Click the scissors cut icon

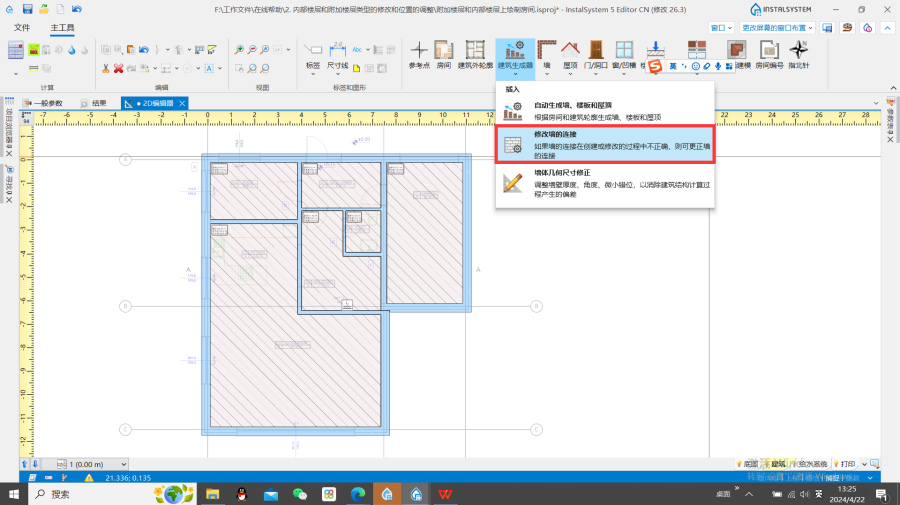(x=104, y=68)
